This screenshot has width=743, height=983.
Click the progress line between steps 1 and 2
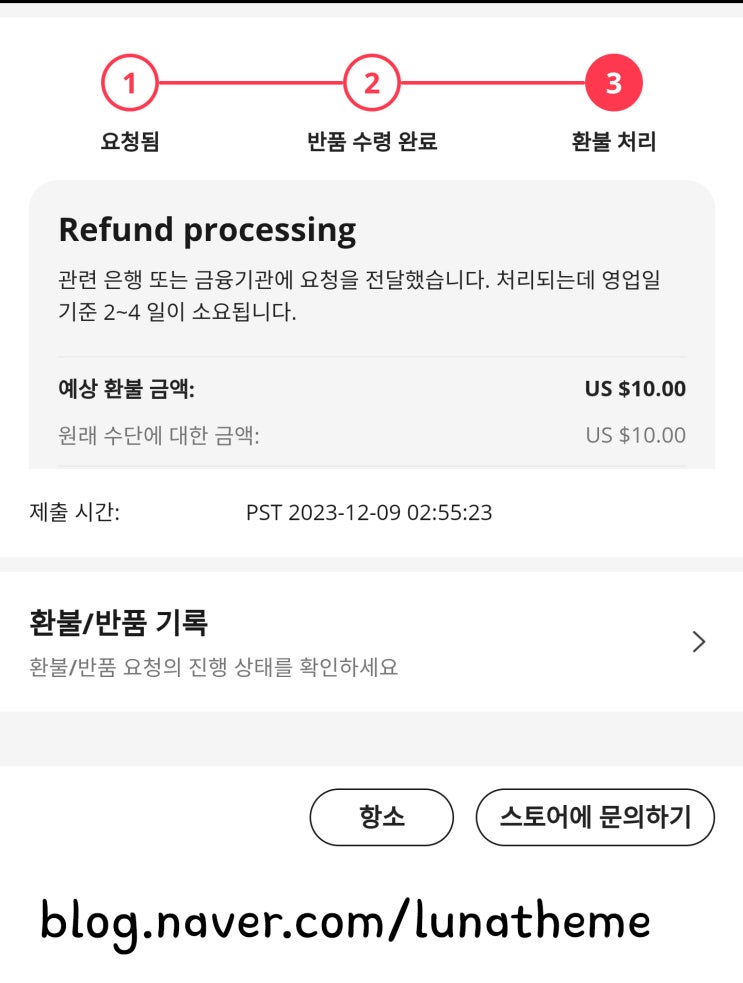click(250, 83)
